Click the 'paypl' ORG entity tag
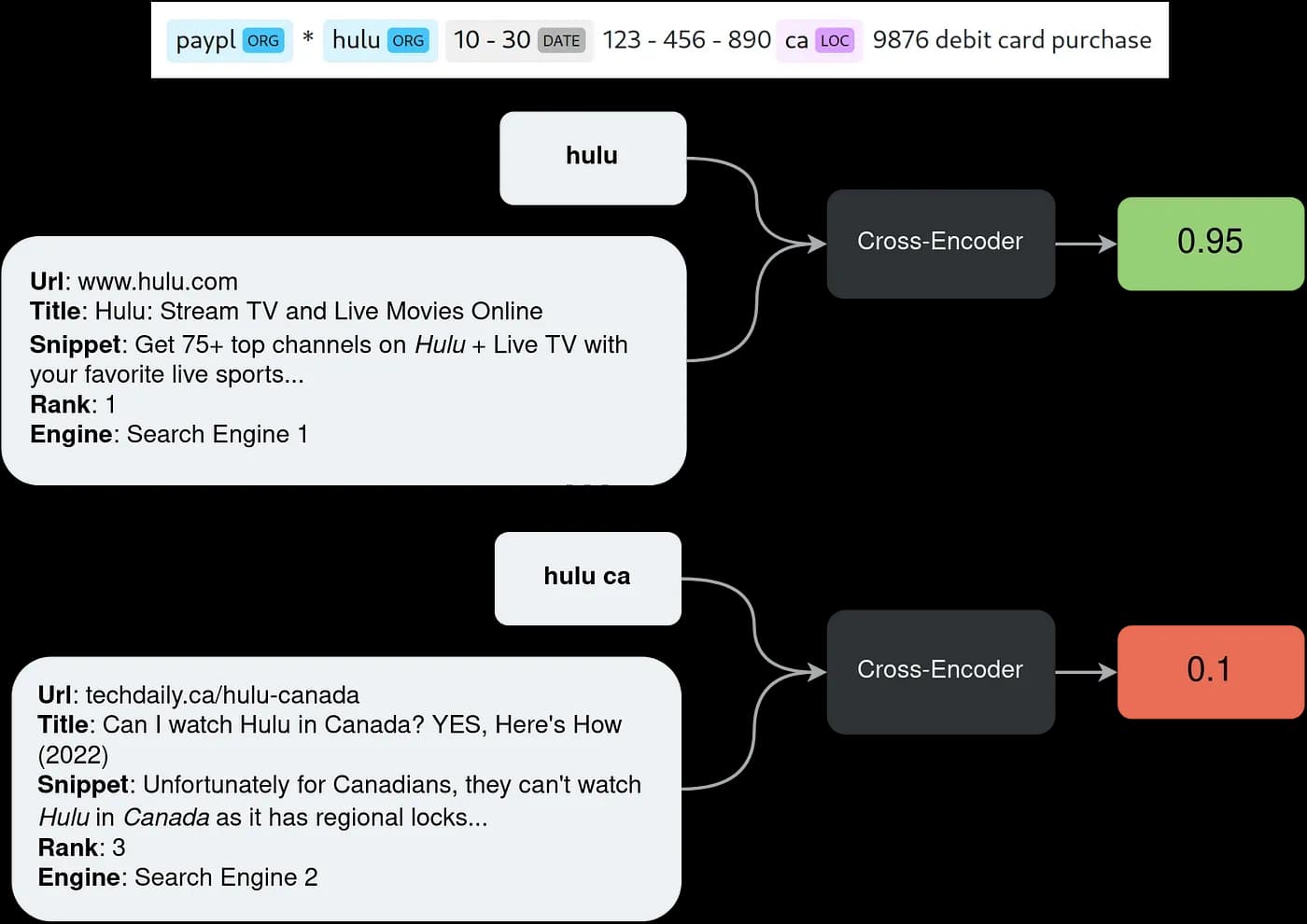Image resolution: width=1307 pixels, height=924 pixels. tap(230, 41)
